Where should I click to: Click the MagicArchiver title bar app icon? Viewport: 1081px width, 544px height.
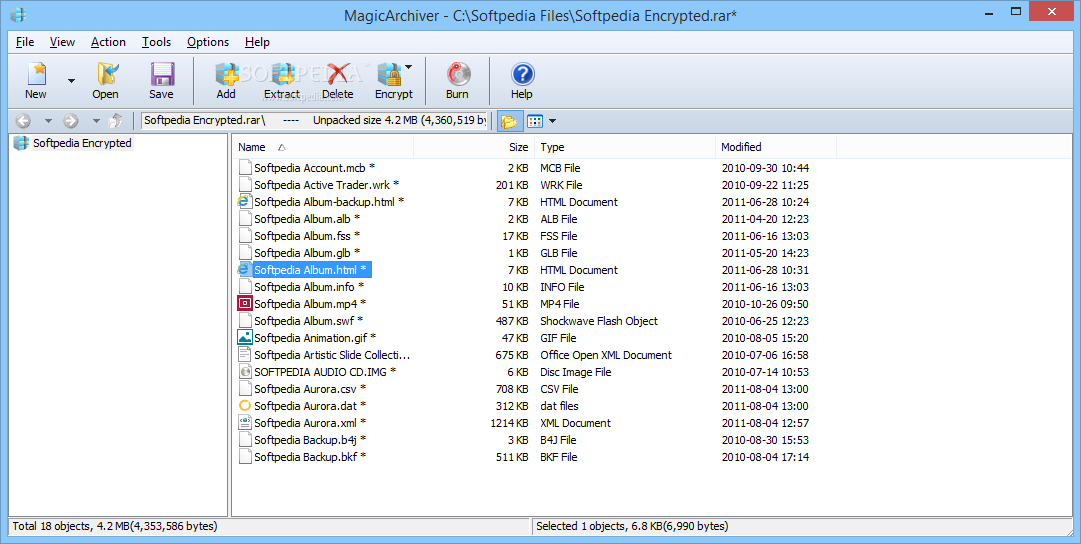click(19, 14)
